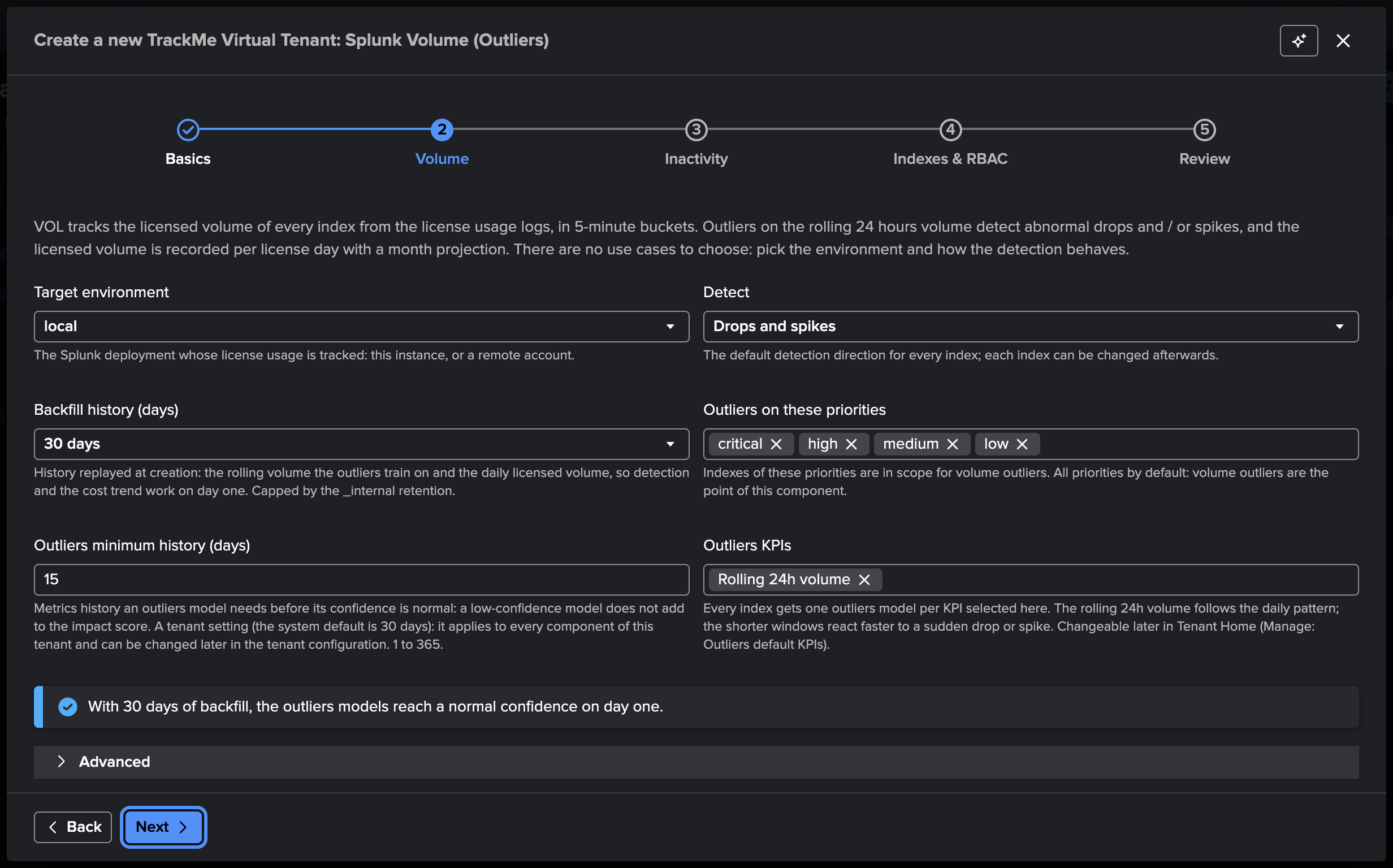Screen dimensions: 1393x868
Task: Remove the high priority tag
Action: tap(851, 444)
